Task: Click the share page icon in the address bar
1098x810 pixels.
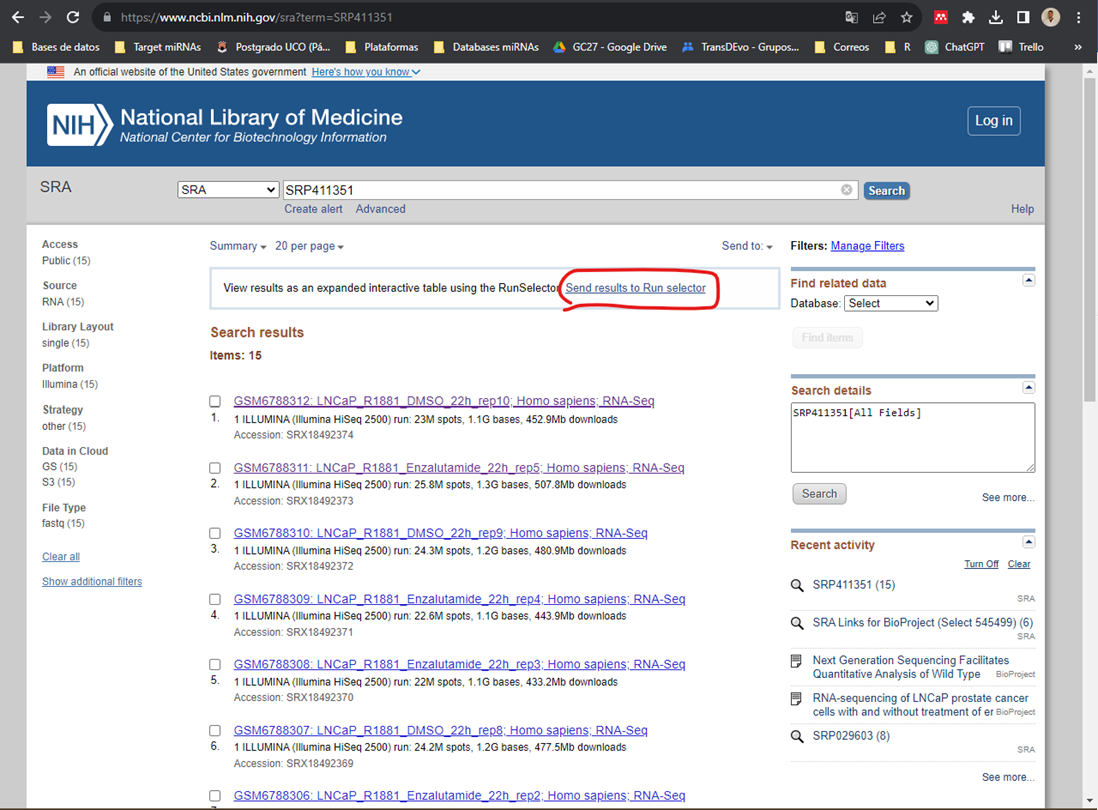Action: (x=879, y=17)
